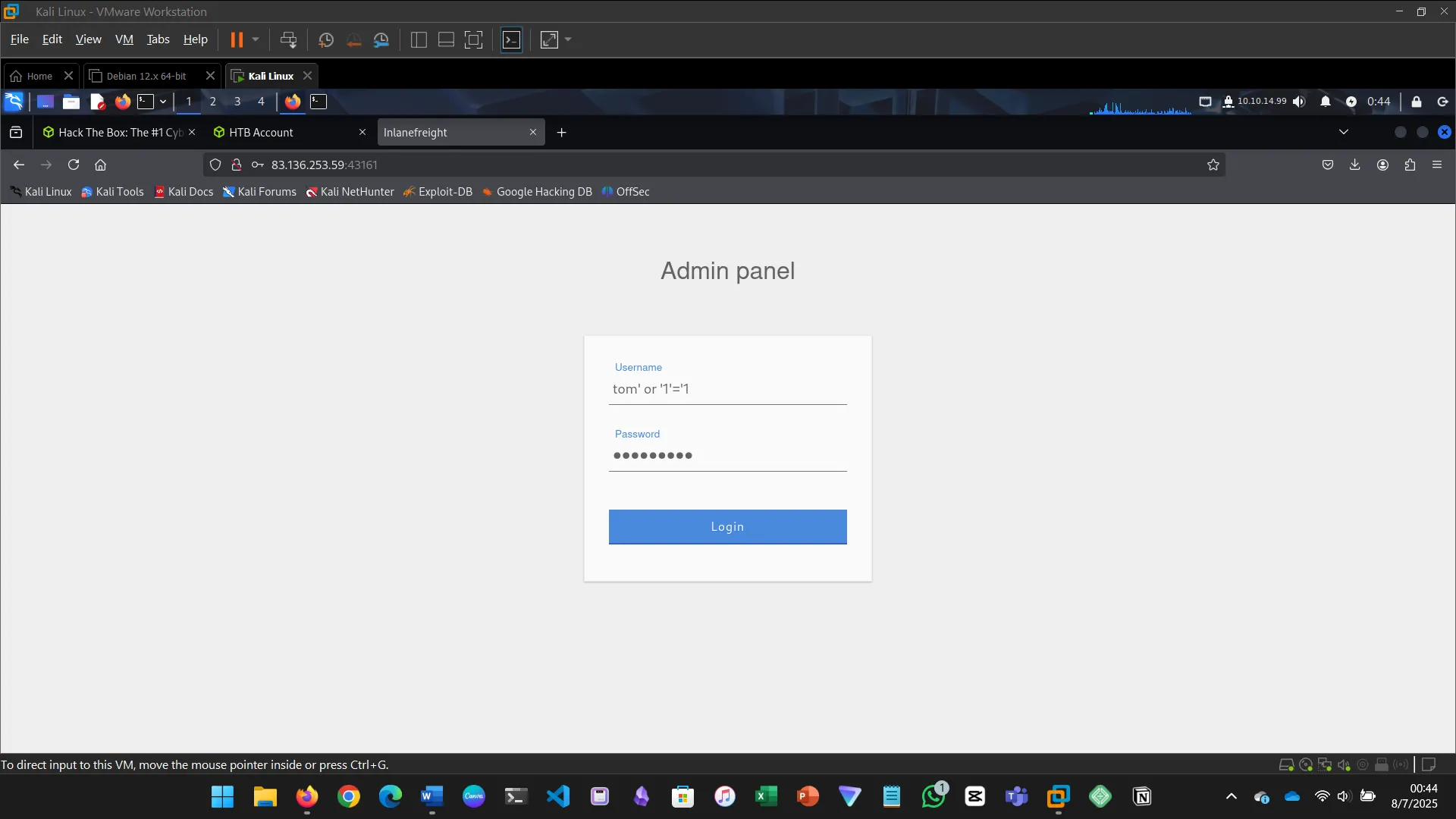
Task: Switch to HTB Account browser tab
Action: pos(261,133)
